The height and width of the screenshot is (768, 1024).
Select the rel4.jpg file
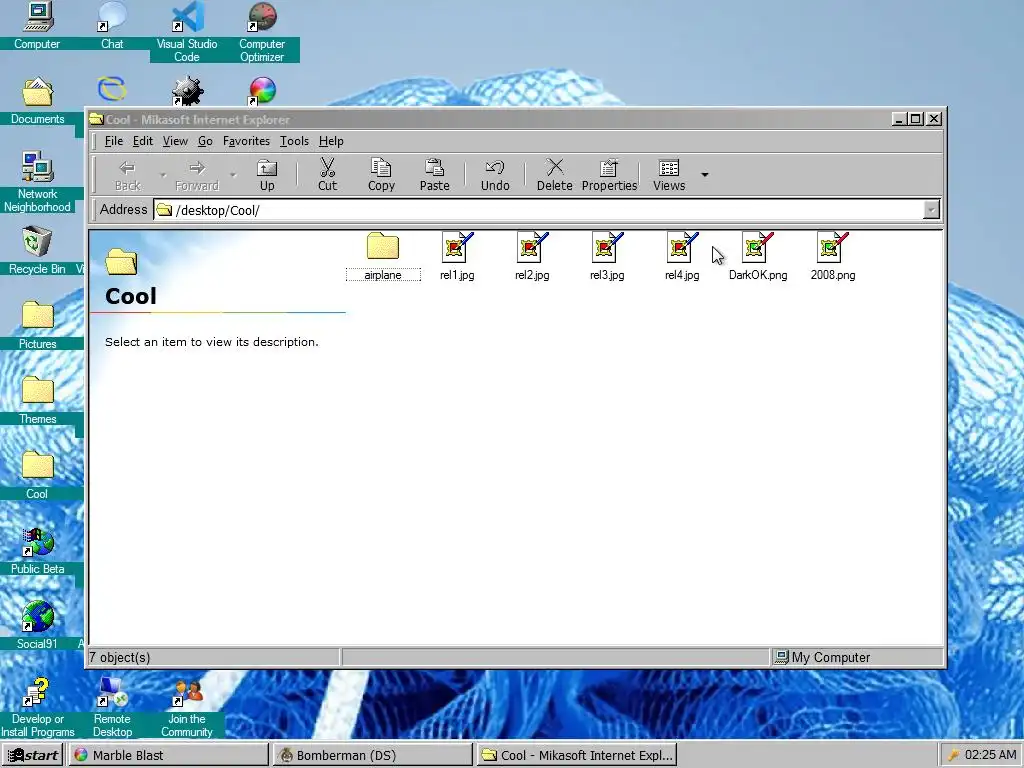tap(682, 257)
